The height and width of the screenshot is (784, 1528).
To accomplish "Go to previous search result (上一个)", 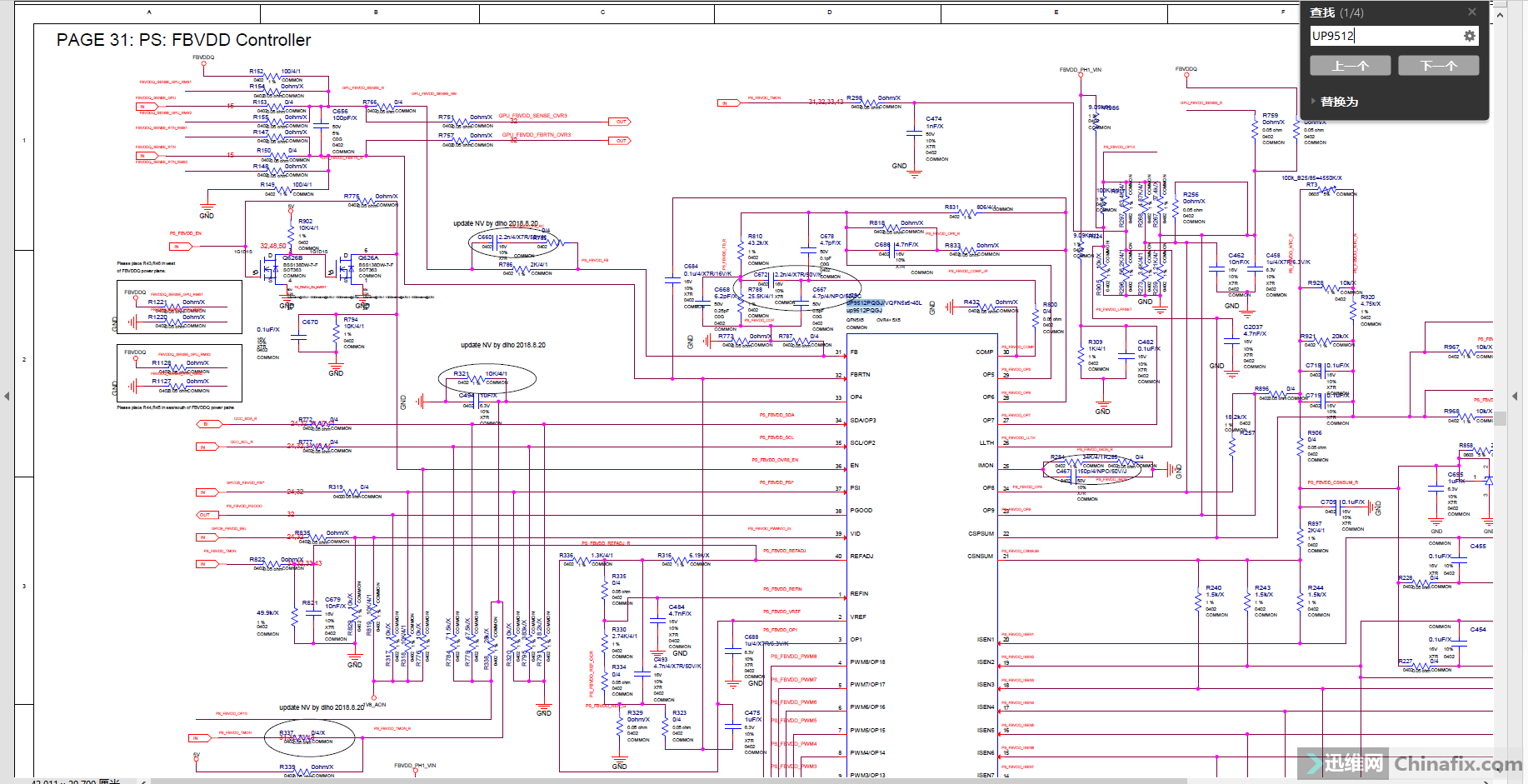I will 1350,66.
